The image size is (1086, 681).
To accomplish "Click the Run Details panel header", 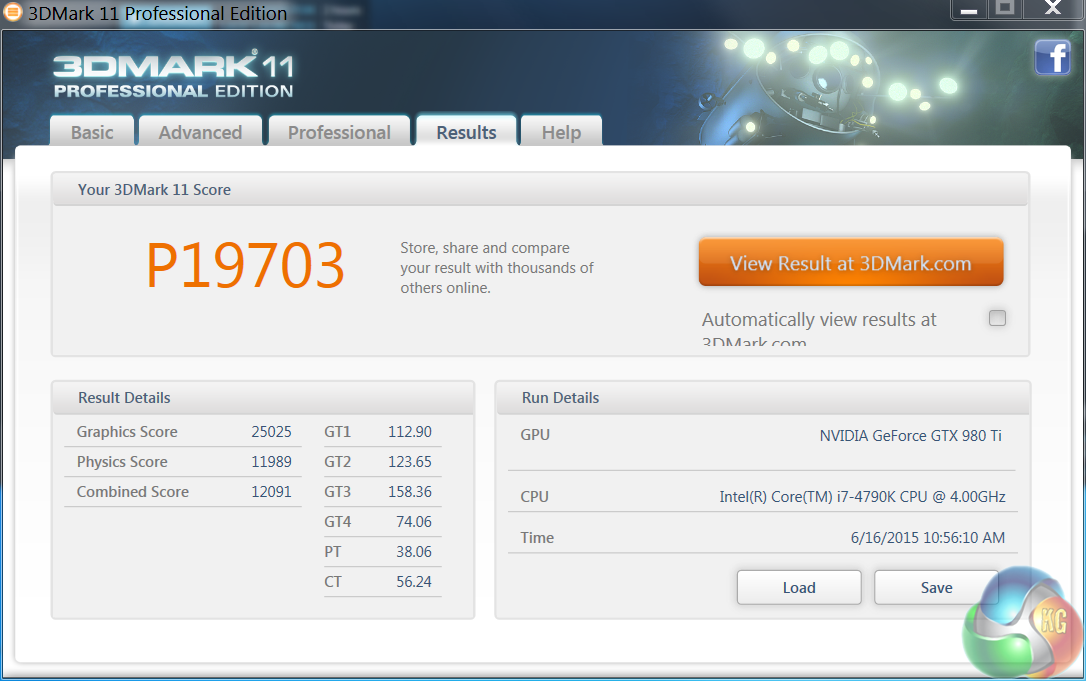I will tap(763, 398).
